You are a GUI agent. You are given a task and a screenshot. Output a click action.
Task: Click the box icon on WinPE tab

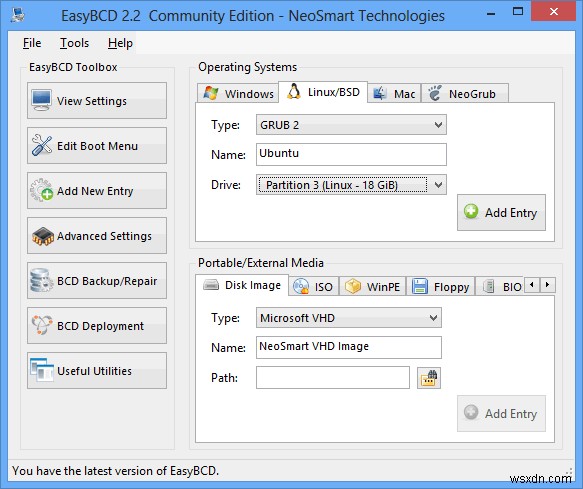coord(352,286)
